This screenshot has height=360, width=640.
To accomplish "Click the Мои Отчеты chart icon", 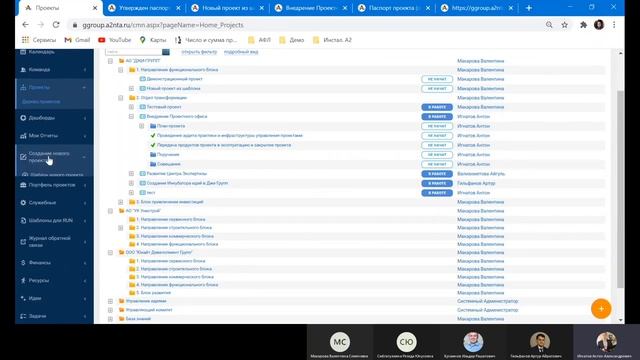I will [23, 136].
